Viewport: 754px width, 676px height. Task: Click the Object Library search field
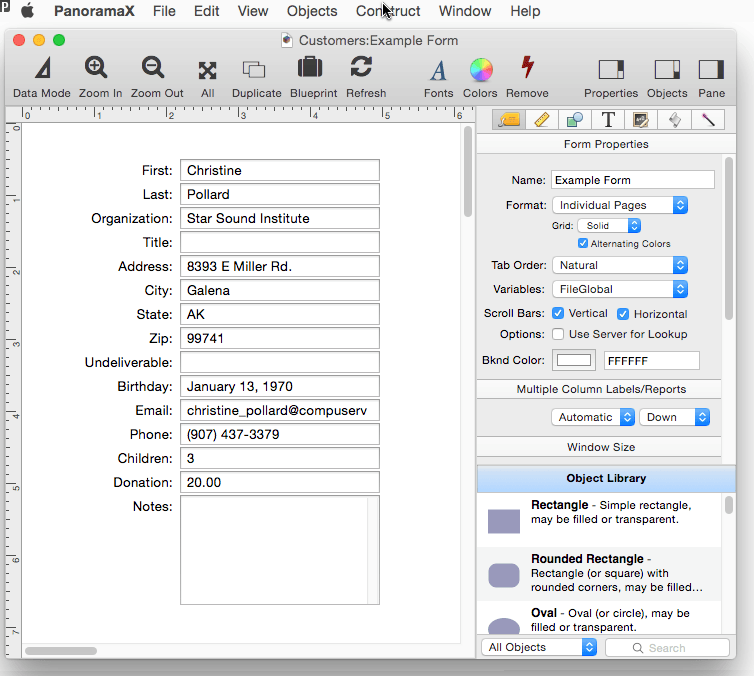[x=667, y=648]
